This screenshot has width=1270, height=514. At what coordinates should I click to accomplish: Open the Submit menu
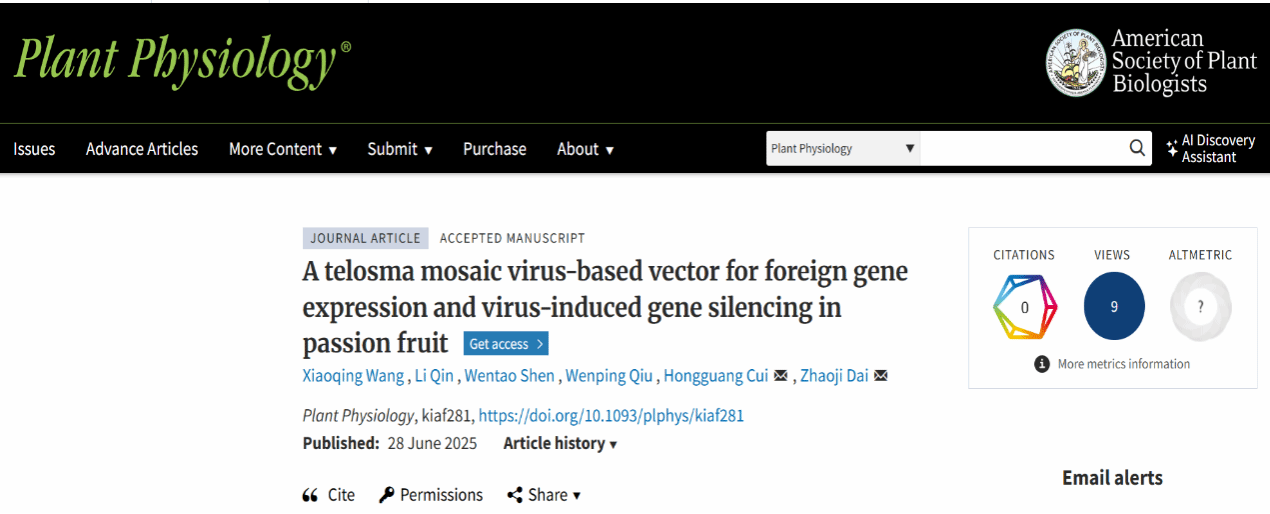click(x=400, y=149)
